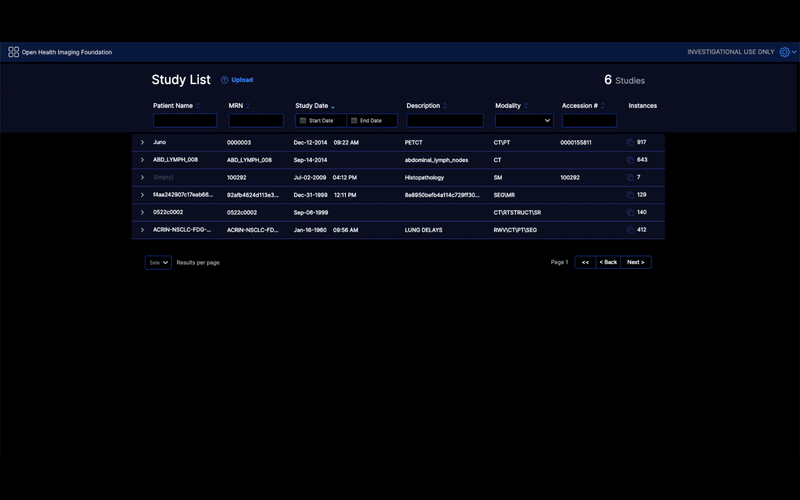The height and width of the screenshot is (500, 800).
Task: Expand the Juno study row
Action: click(142, 143)
